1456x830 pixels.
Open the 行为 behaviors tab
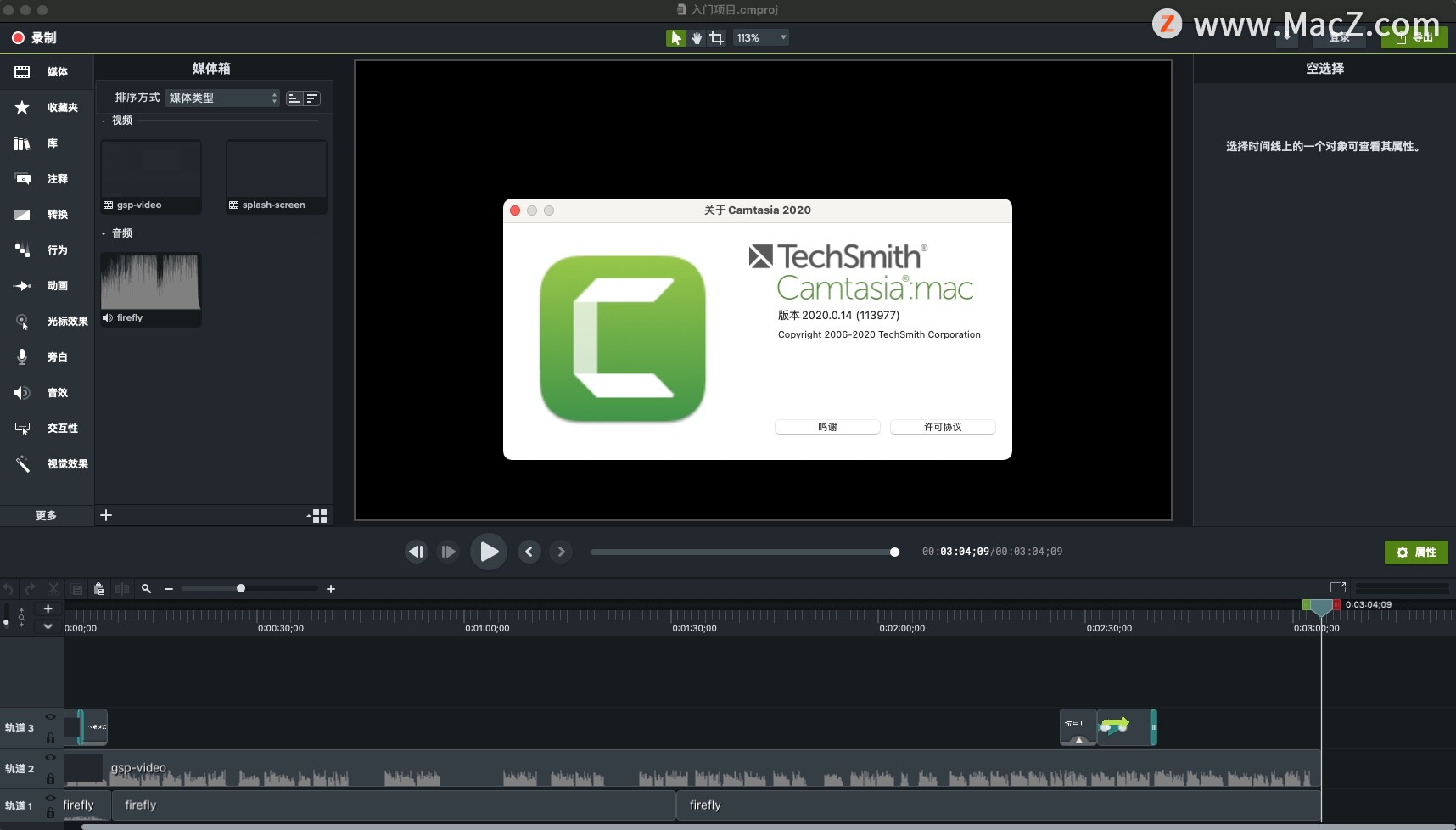[x=47, y=250]
